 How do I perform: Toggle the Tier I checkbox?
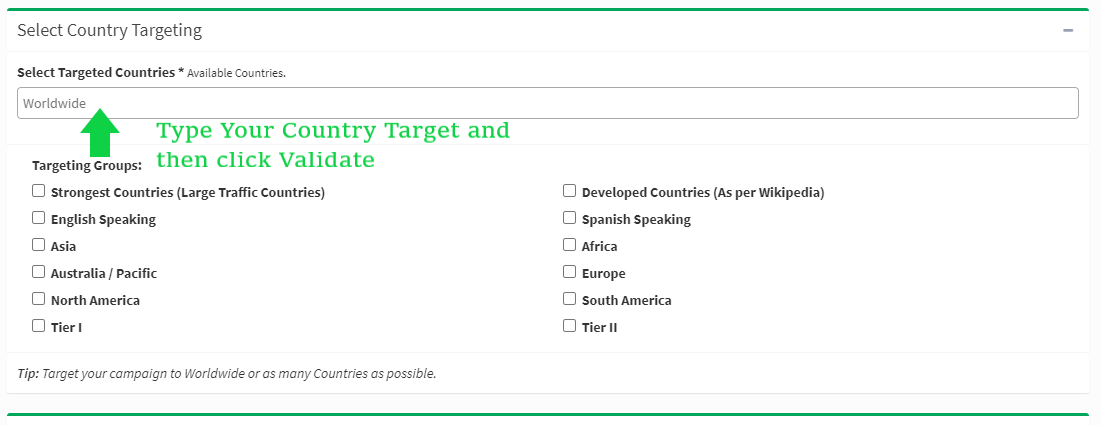pyautogui.click(x=39, y=326)
